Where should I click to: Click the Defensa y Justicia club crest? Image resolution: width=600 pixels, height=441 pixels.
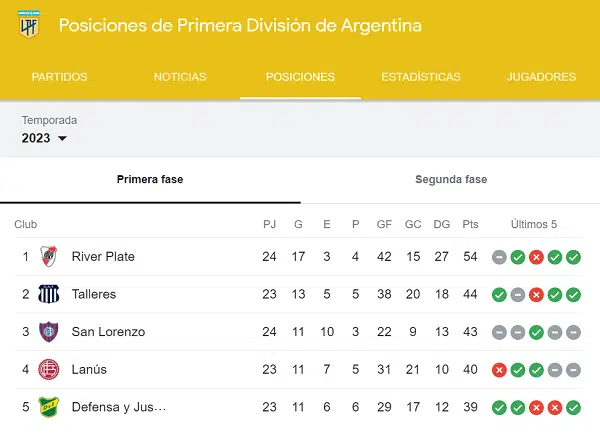tap(49, 407)
